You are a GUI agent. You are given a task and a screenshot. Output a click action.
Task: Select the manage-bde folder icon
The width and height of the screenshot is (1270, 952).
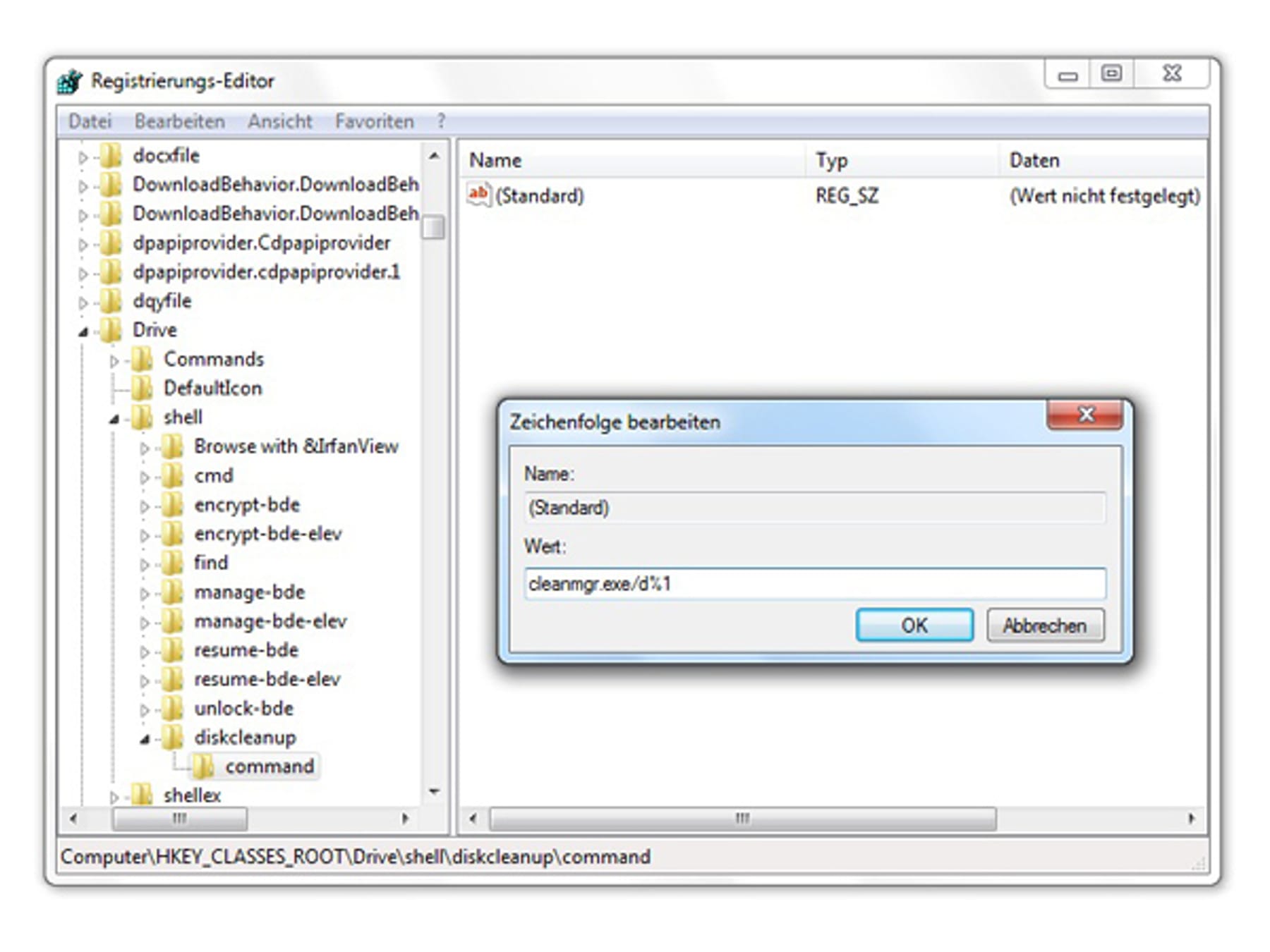[x=172, y=592]
